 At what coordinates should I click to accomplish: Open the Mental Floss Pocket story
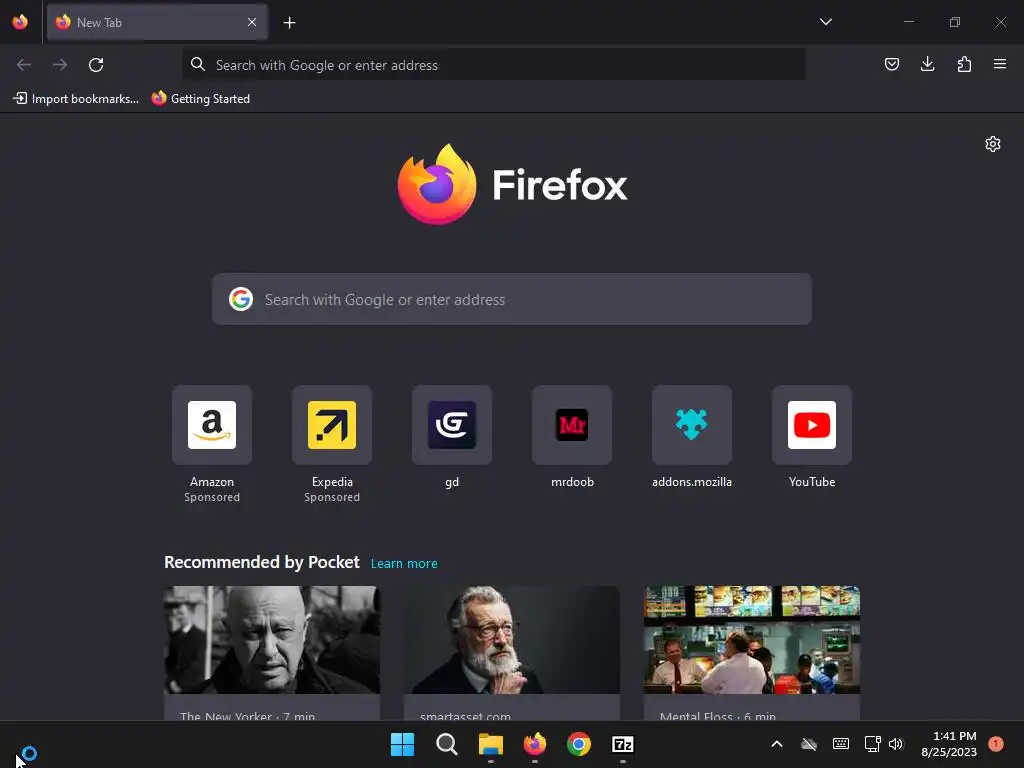point(752,653)
